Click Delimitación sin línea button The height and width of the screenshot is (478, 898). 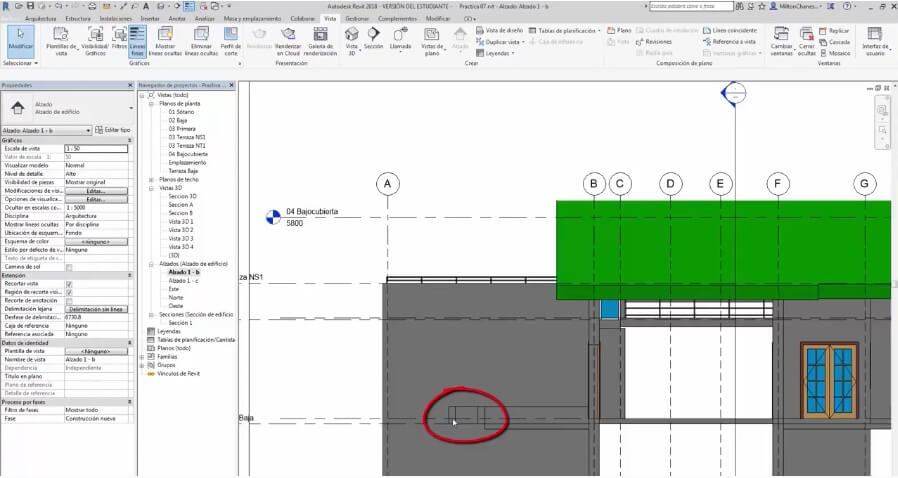click(97, 309)
